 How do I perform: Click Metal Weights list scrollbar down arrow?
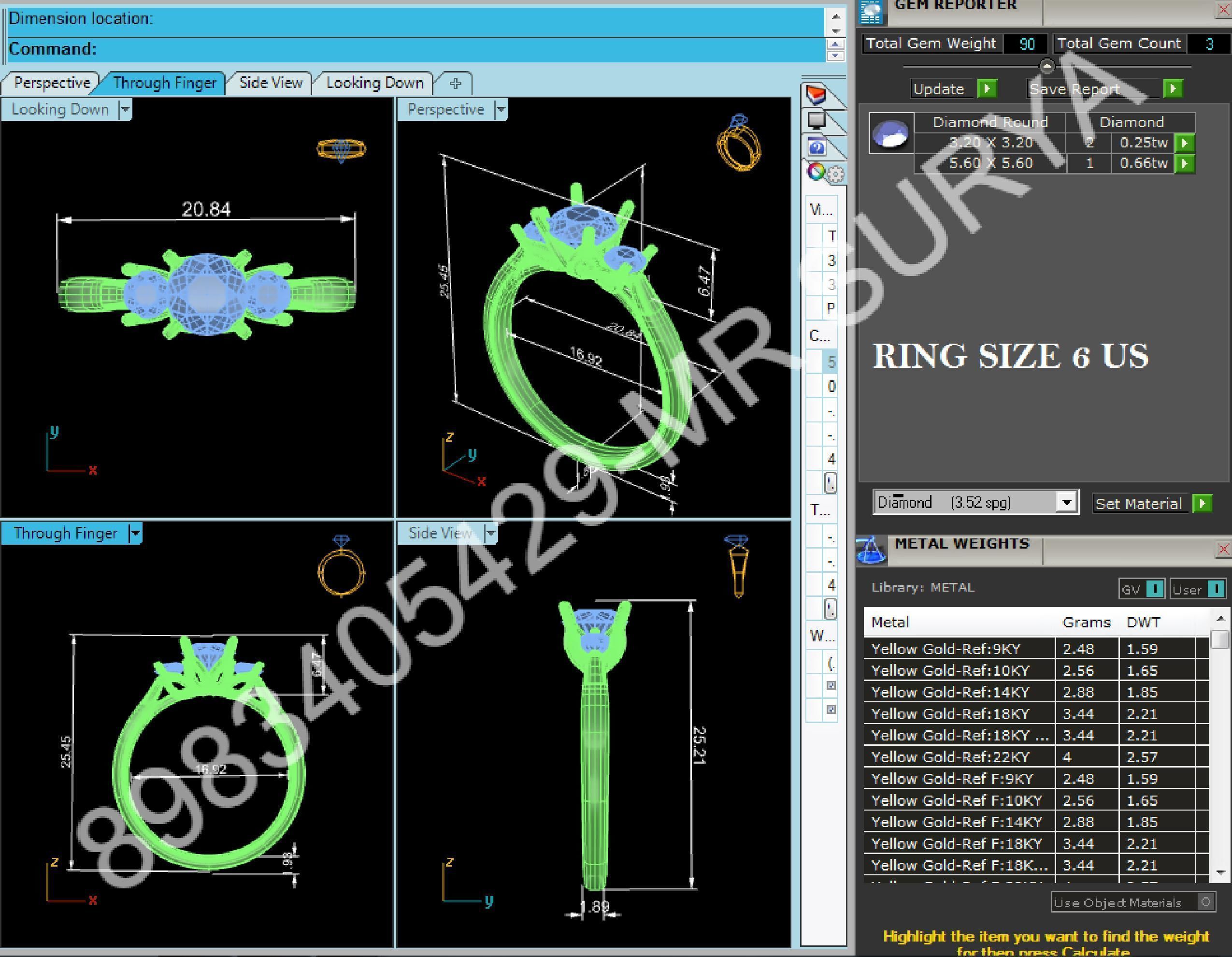[1221, 872]
